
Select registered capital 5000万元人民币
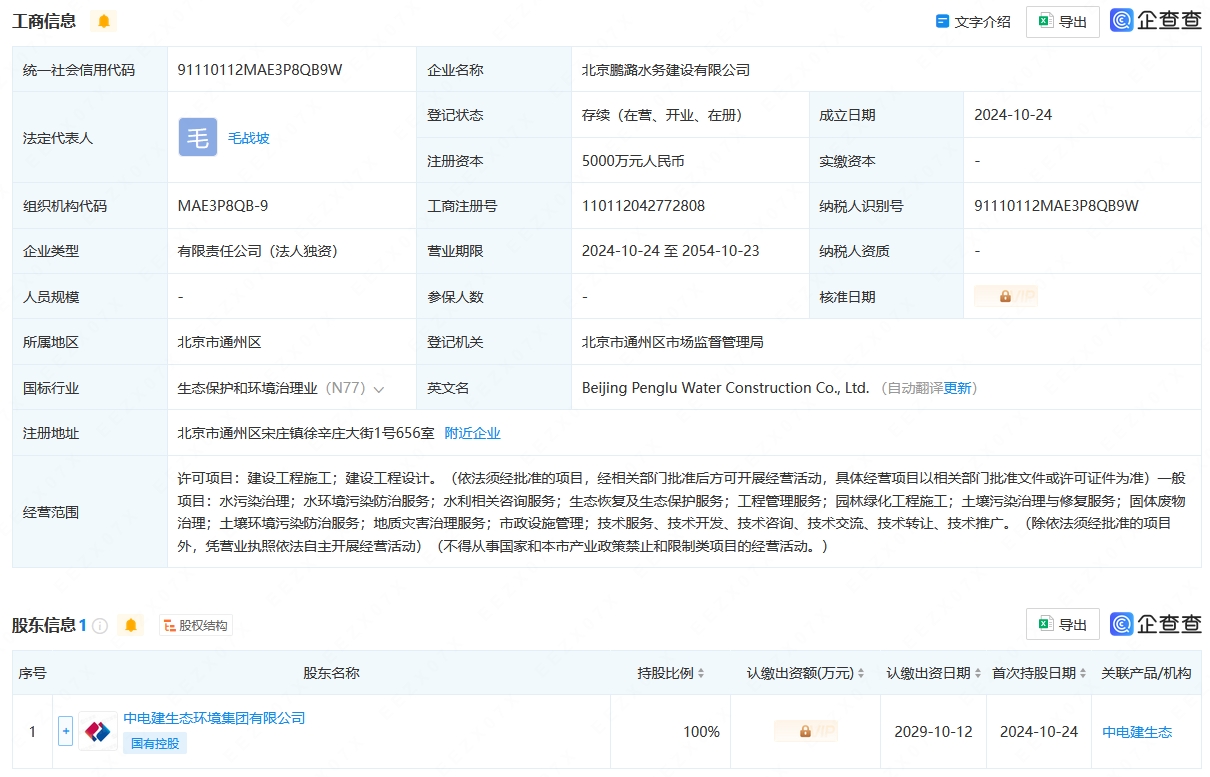(633, 161)
